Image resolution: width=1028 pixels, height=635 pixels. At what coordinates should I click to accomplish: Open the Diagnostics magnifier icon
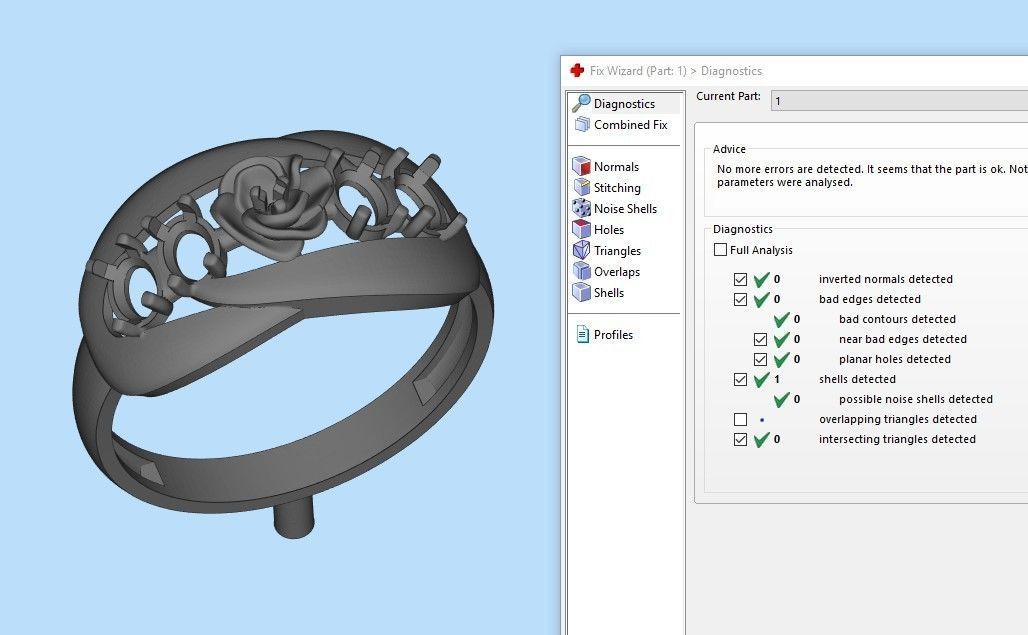(x=581, y=103)
